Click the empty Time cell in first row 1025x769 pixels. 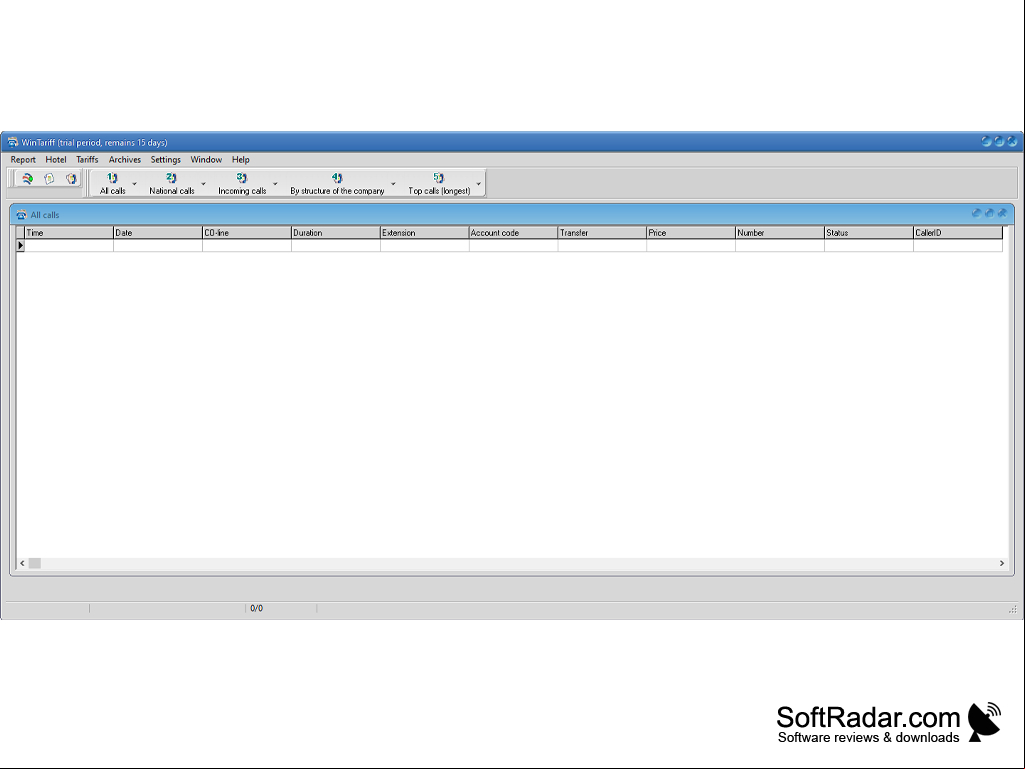tap(69, 245)
